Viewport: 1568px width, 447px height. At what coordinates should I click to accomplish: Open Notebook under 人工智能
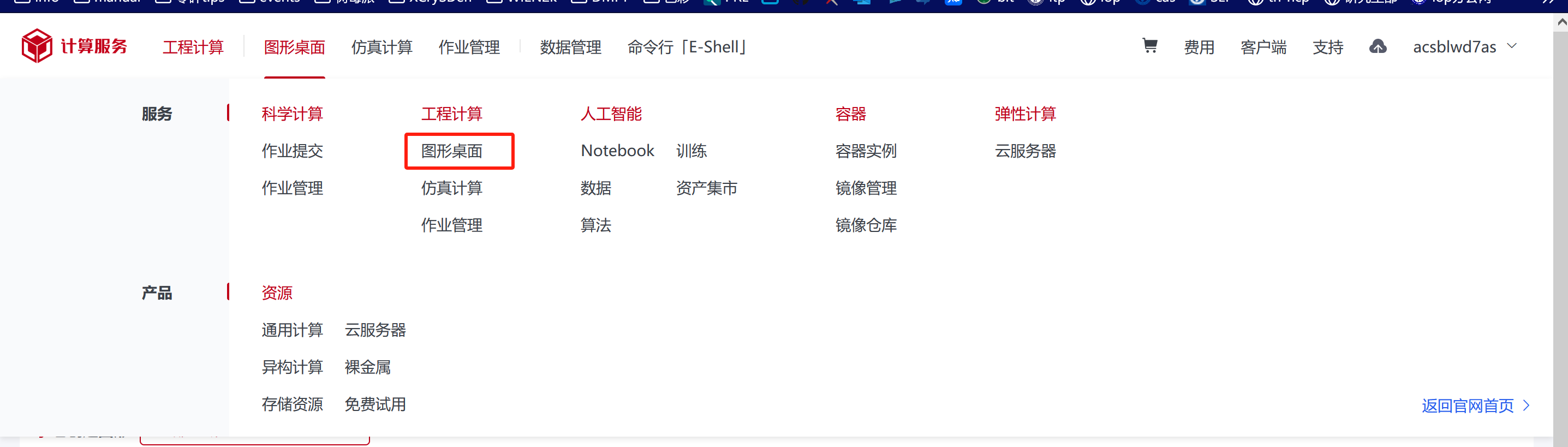pos(617,151)
